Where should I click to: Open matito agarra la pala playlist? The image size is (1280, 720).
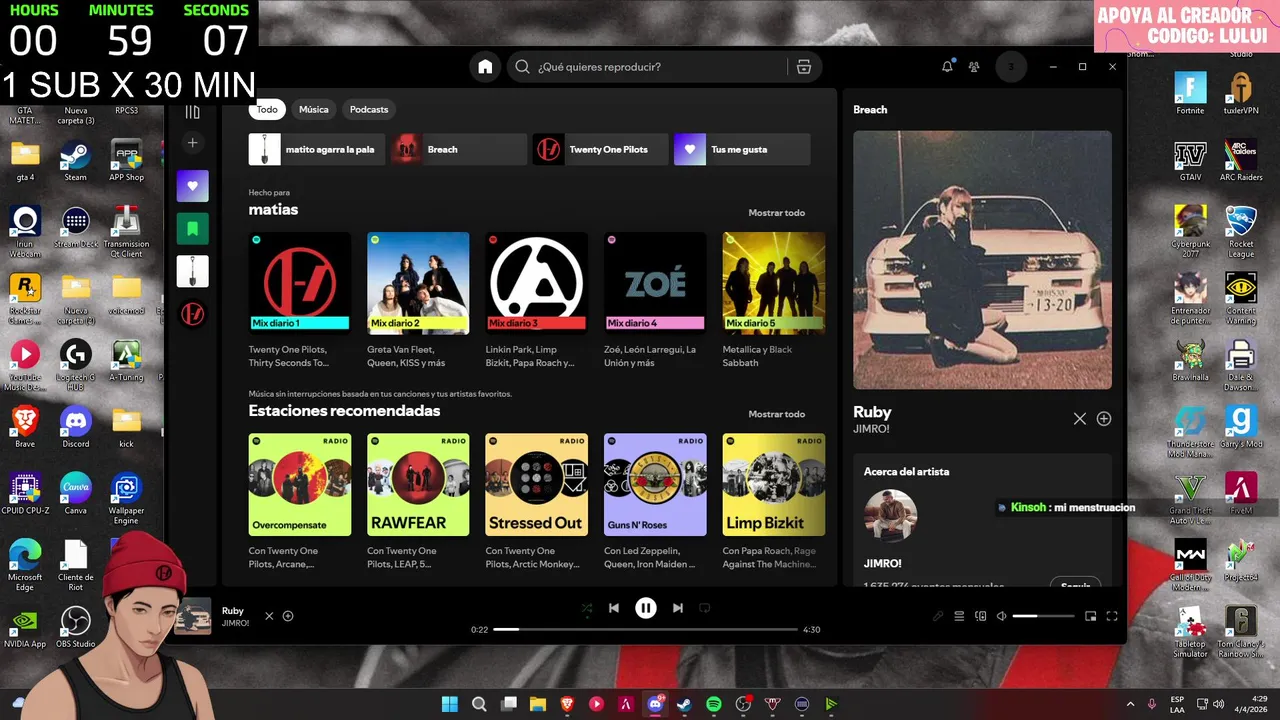[x=317, y=149]
